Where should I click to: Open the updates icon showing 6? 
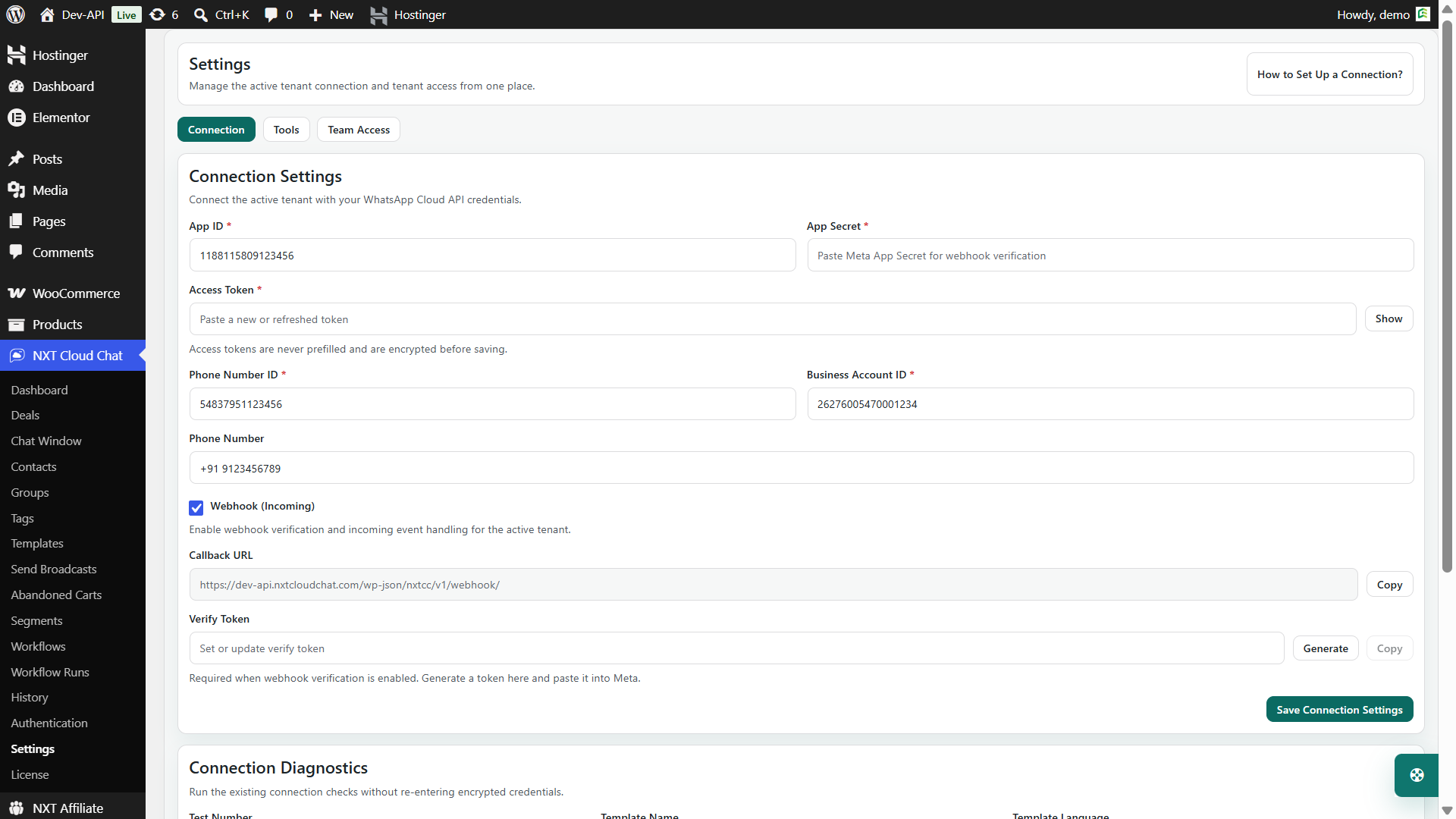(157, 14)
